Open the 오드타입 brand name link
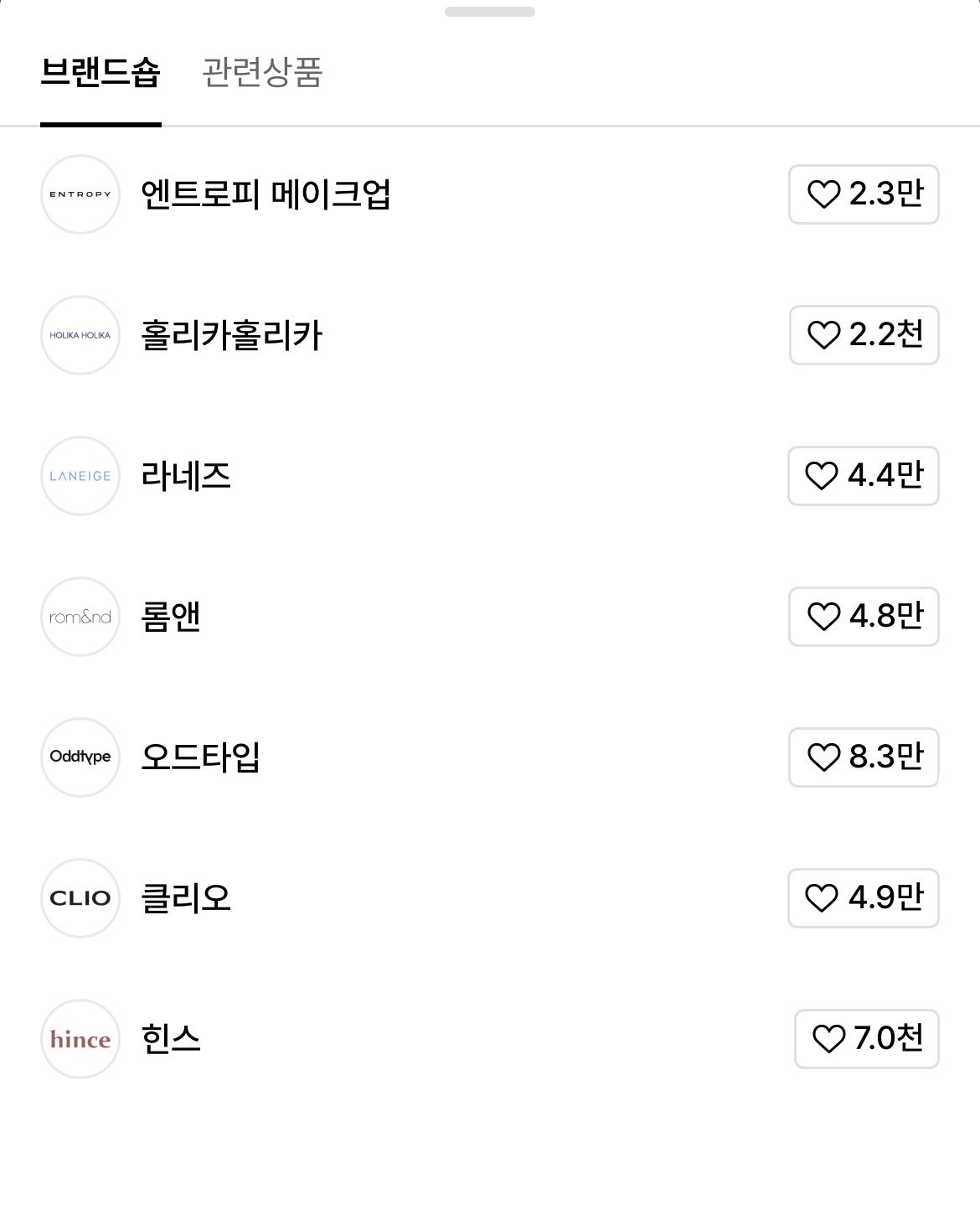Screen dimensions: 980x1225 [200, 757]
